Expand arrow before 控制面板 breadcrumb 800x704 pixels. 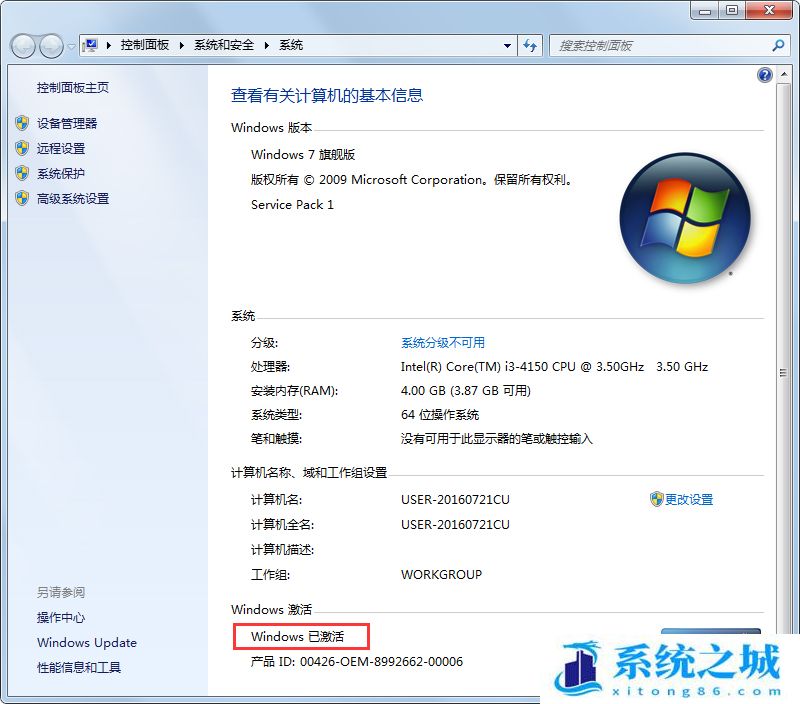click(x=109, y=45)
